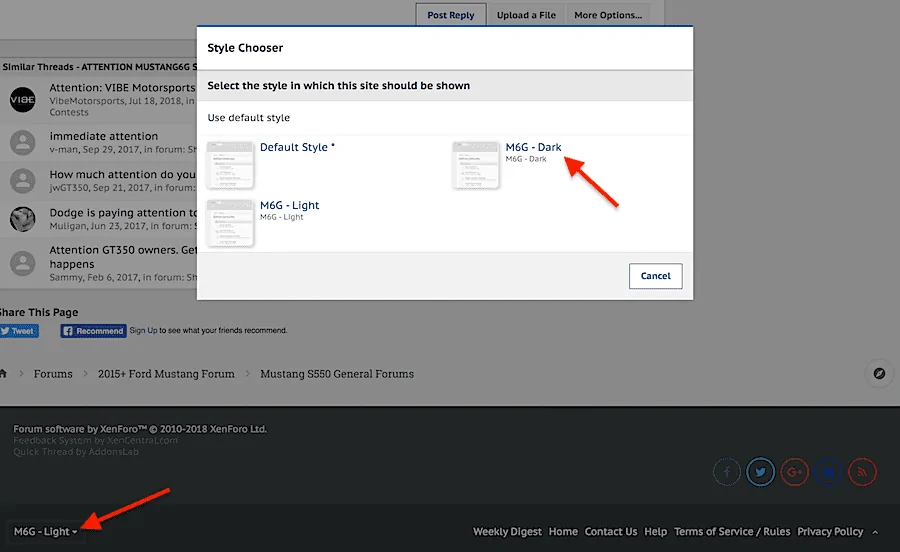
Task: Open Mustang S550 General Forums breadcrumb
Action: coord(337,374)
